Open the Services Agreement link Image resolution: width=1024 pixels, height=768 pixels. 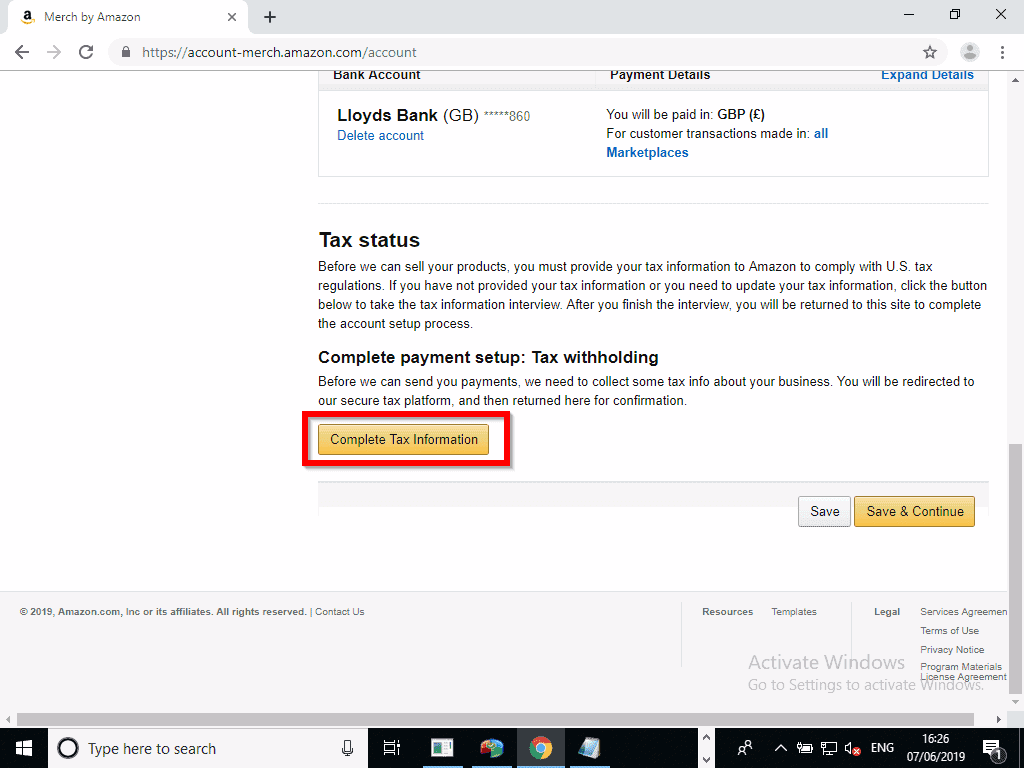tap(963, 612)
